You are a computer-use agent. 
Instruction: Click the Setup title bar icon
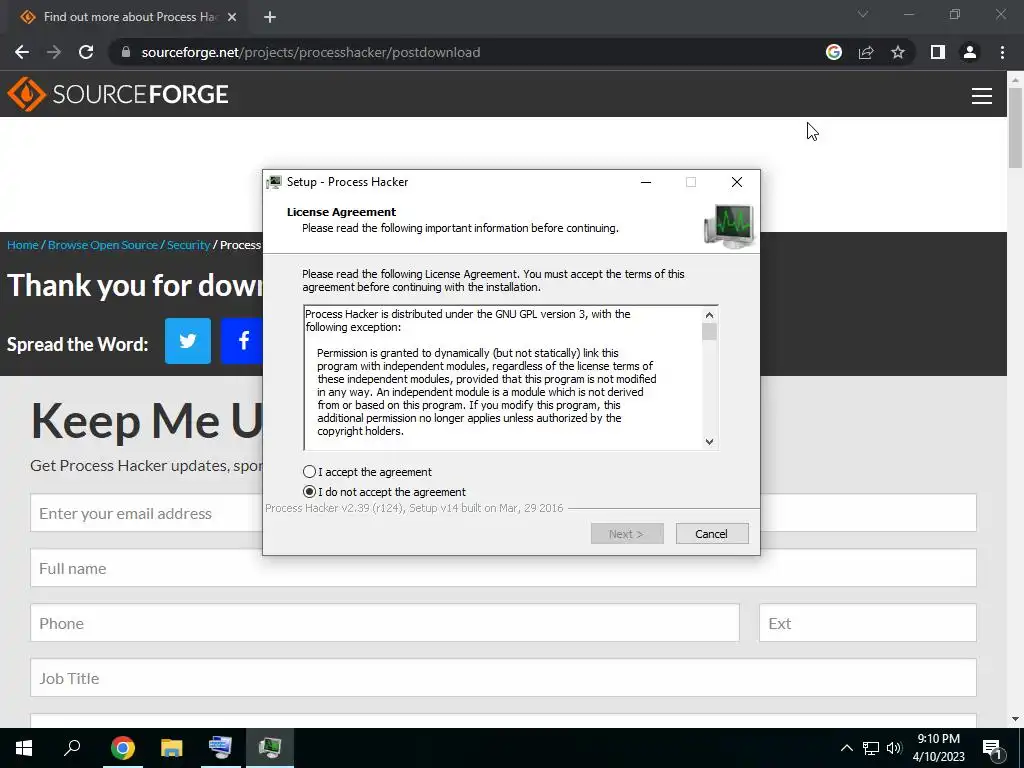click(274, 182)
